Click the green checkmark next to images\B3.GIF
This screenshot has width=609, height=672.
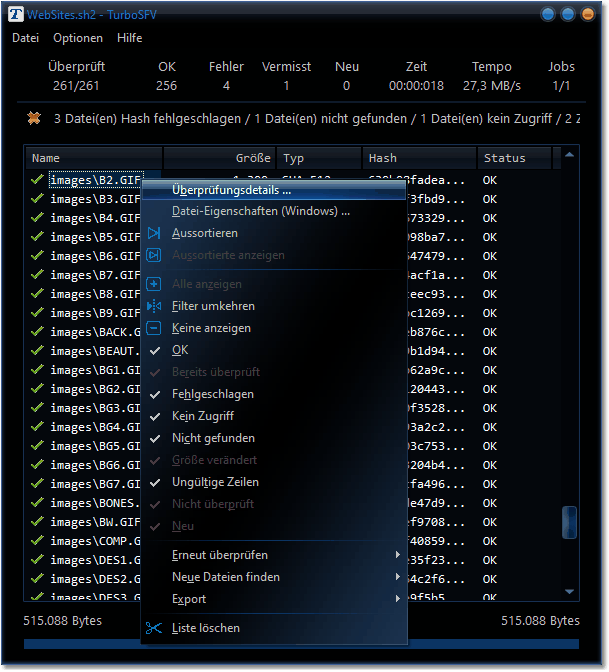pyautogui.click(x=37, y=199)
